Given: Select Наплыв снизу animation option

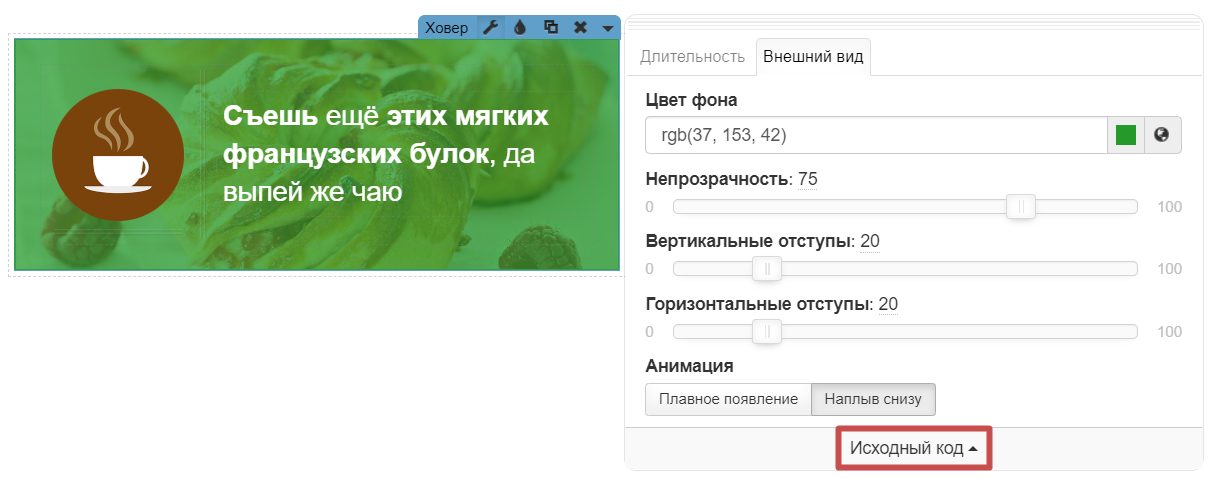Looking at the screenshot, I should pyautogui.click(x=873, y=399).
